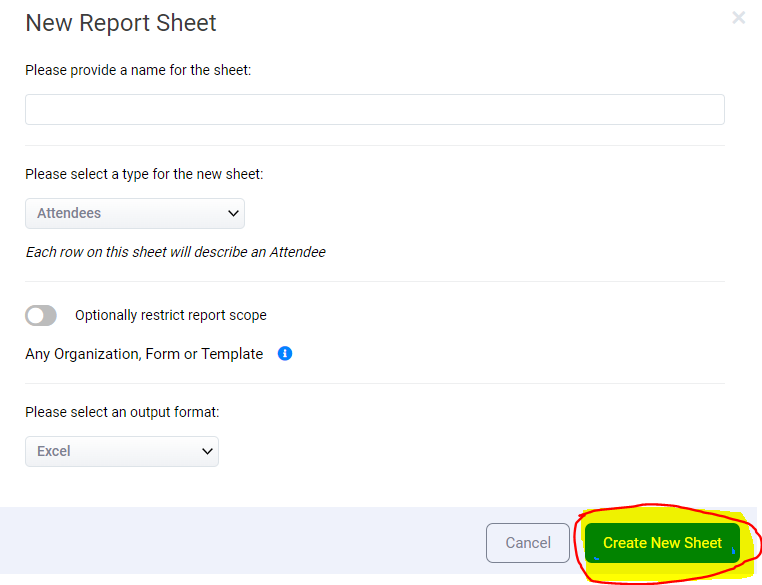Click the italic 'Each row on this sheet' description

pos(175,252)
